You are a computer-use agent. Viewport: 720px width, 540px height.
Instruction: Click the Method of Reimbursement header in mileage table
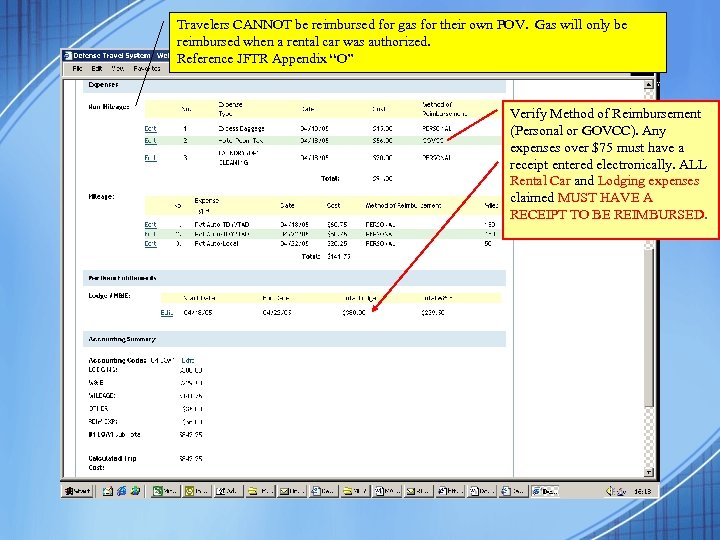tap(403, 206)
